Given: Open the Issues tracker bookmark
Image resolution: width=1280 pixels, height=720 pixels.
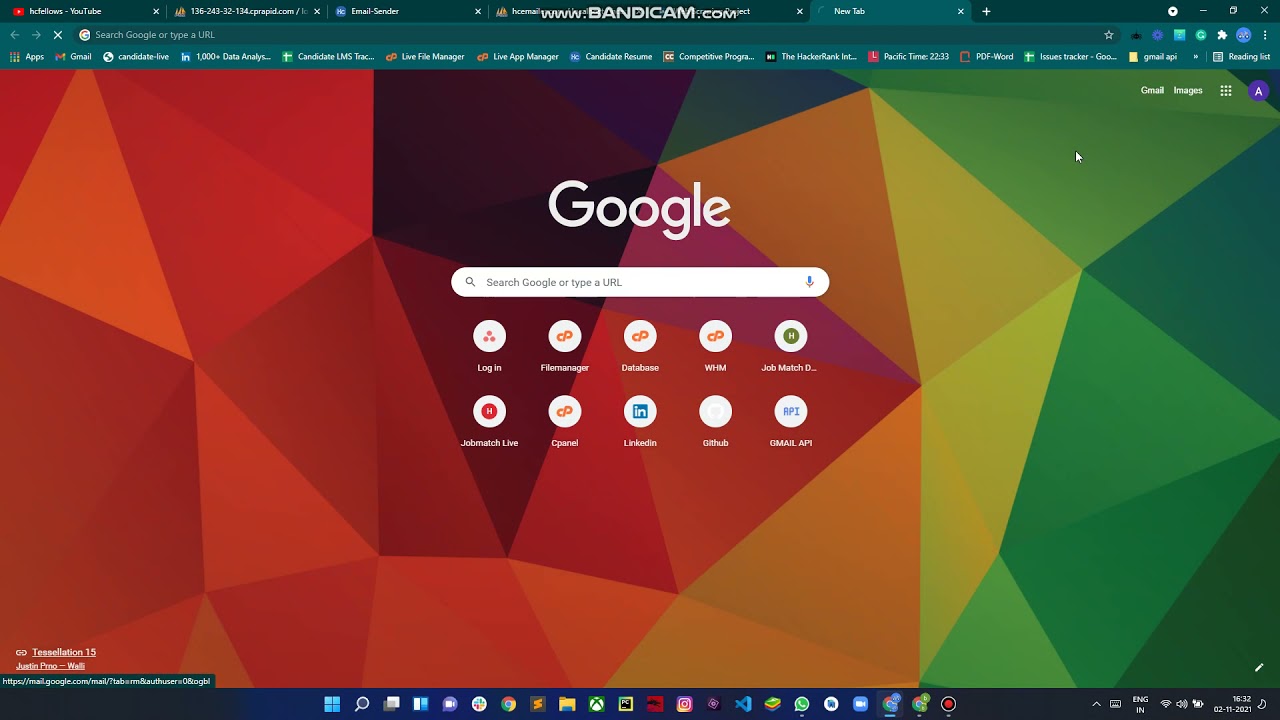Looking at the screenshot, I should pyautogui.click(x=1070, y=57).
